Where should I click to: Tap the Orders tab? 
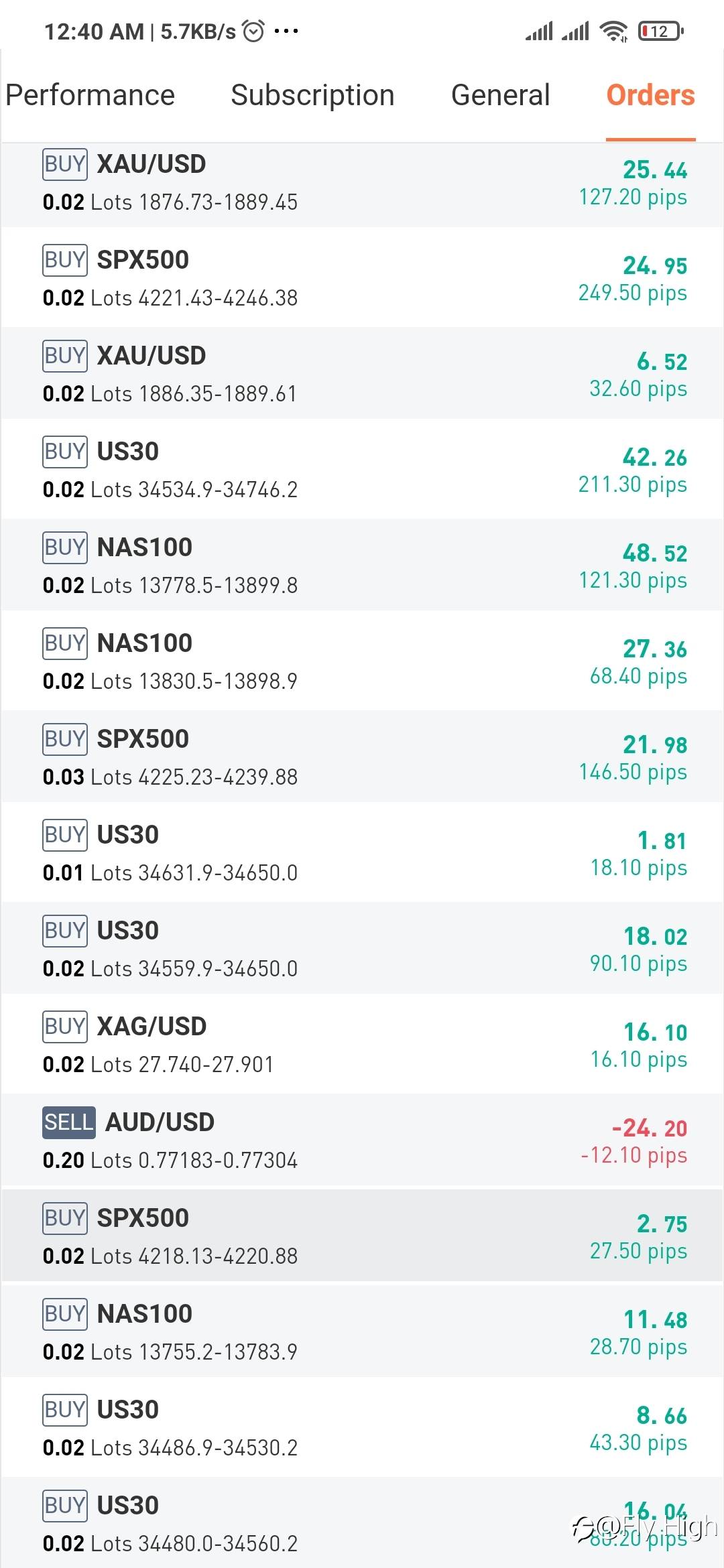tap(650, 95)
